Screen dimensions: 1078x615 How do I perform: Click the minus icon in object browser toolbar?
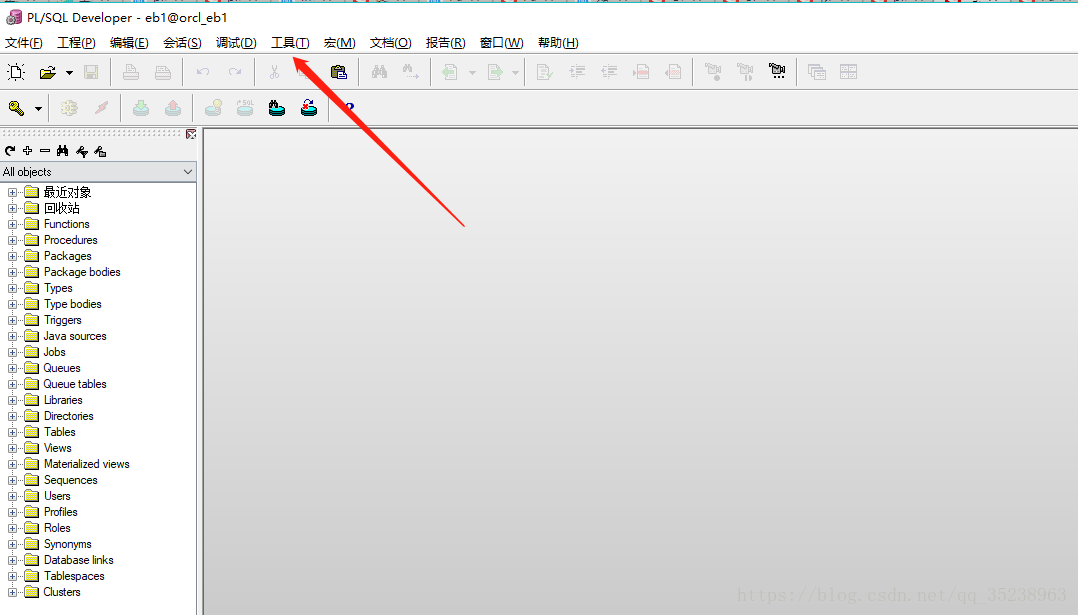click(45, 150)
